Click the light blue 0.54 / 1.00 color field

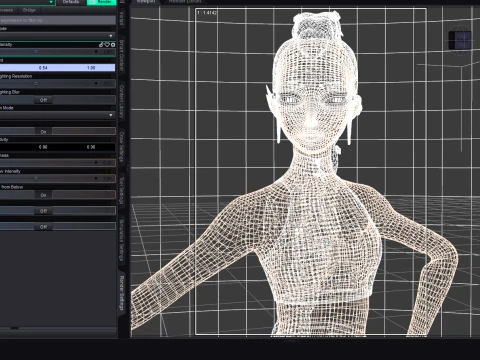click(58, 68)
